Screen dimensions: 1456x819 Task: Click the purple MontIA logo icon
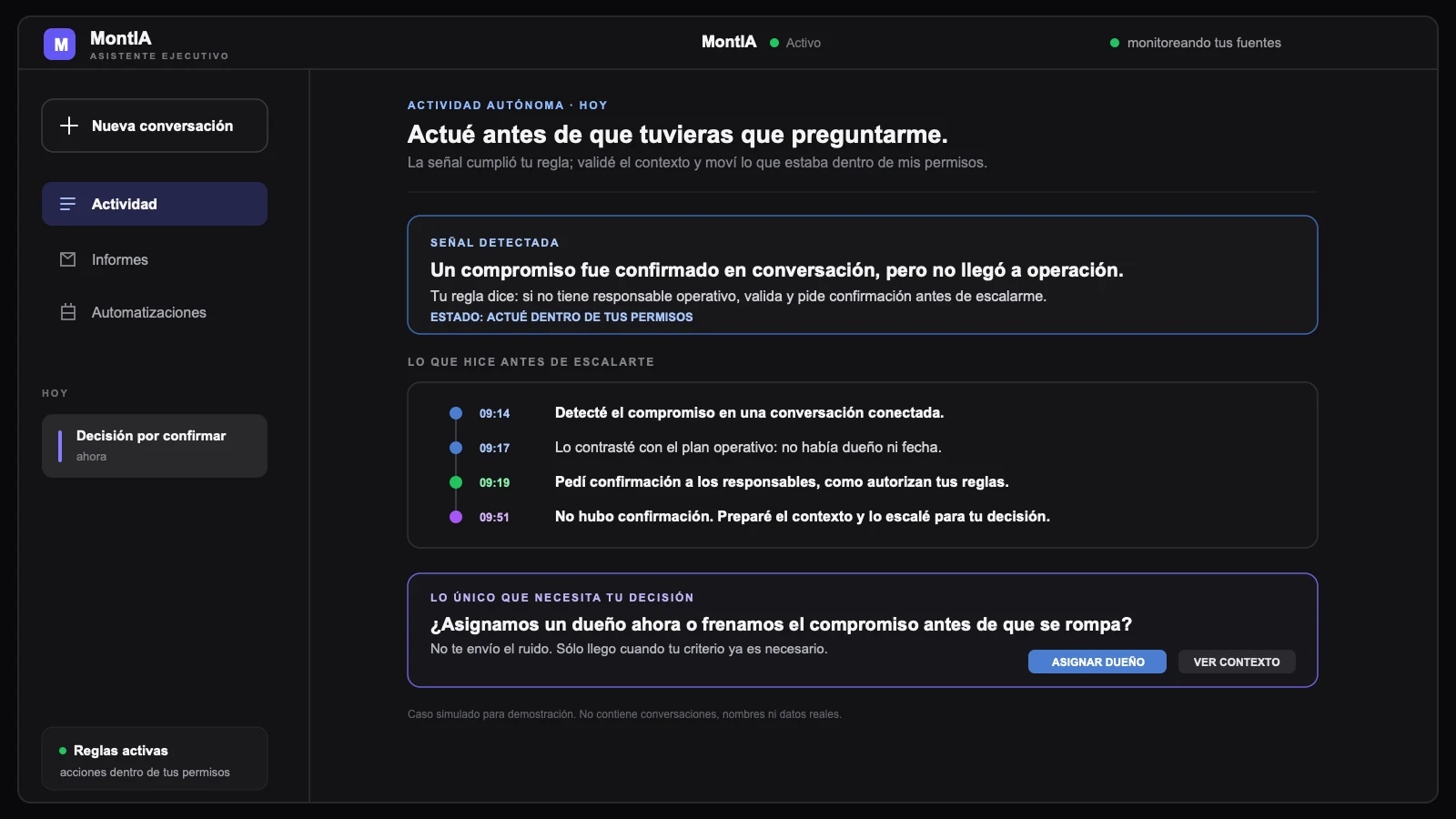click(59, 44)
